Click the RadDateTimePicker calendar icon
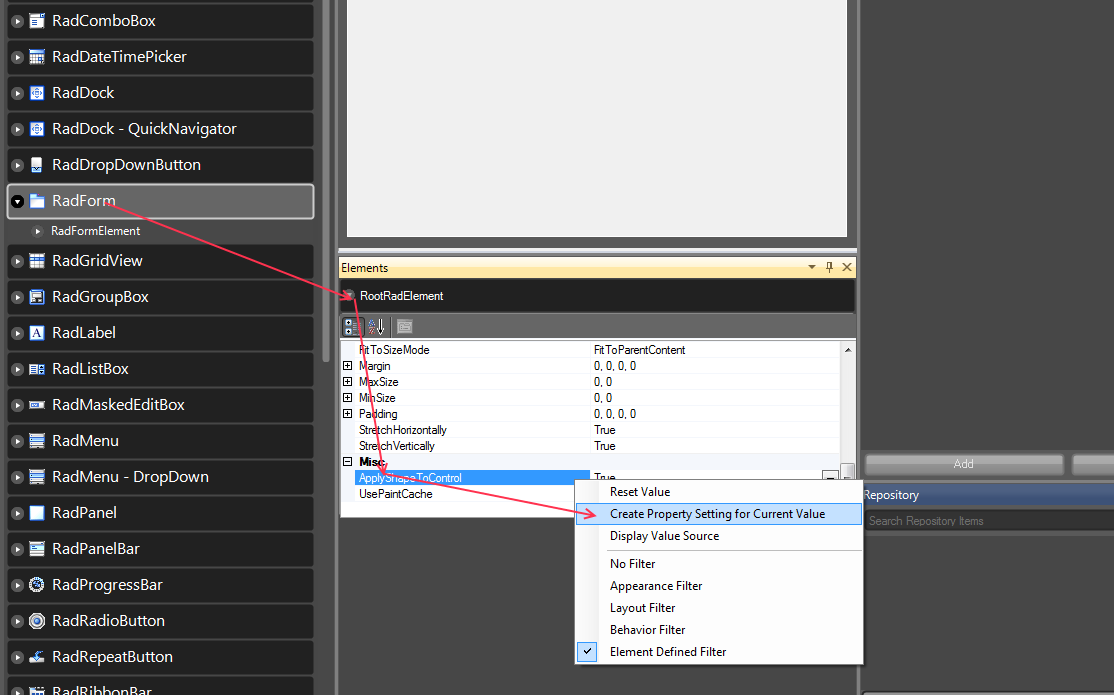Viewport: 1114px width, 695px height. point(37,57)
